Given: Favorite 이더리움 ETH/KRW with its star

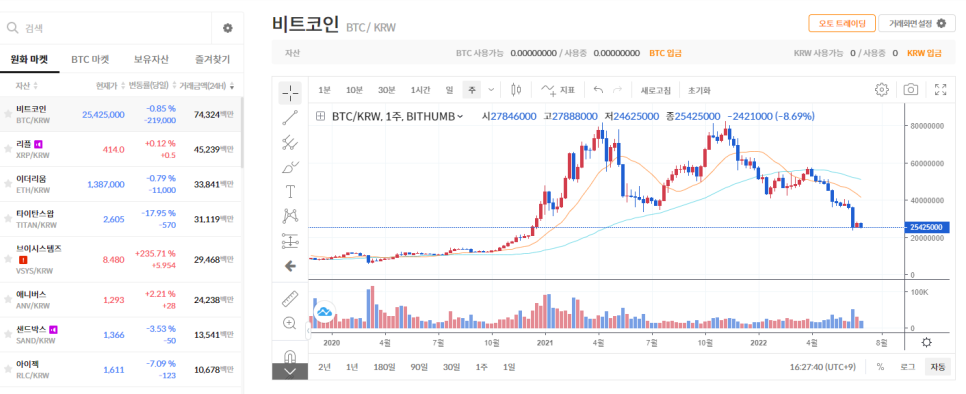Looking at the screenshot, I should tap(8, 183).
